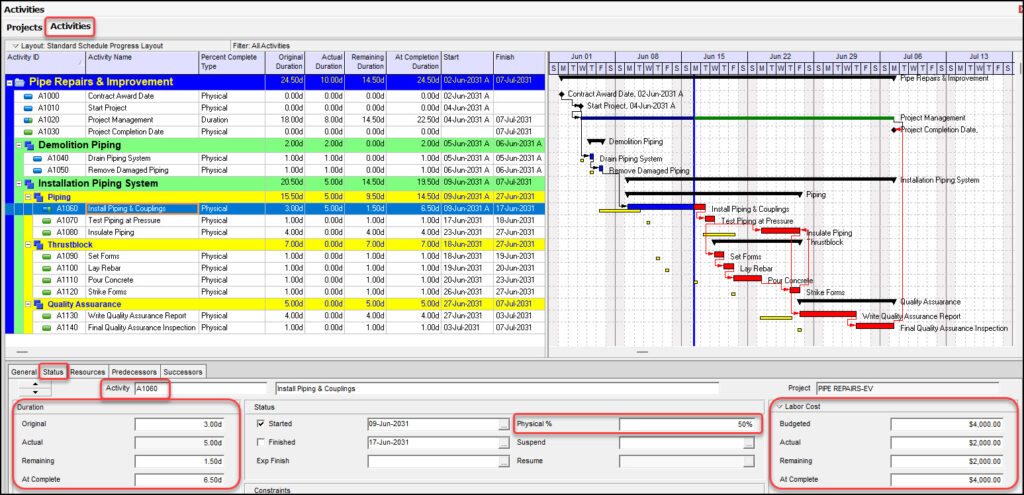Sort by the Percent Complete Type column header
Viewport: 1024px width, 495px height.
[x=232, y=63]
